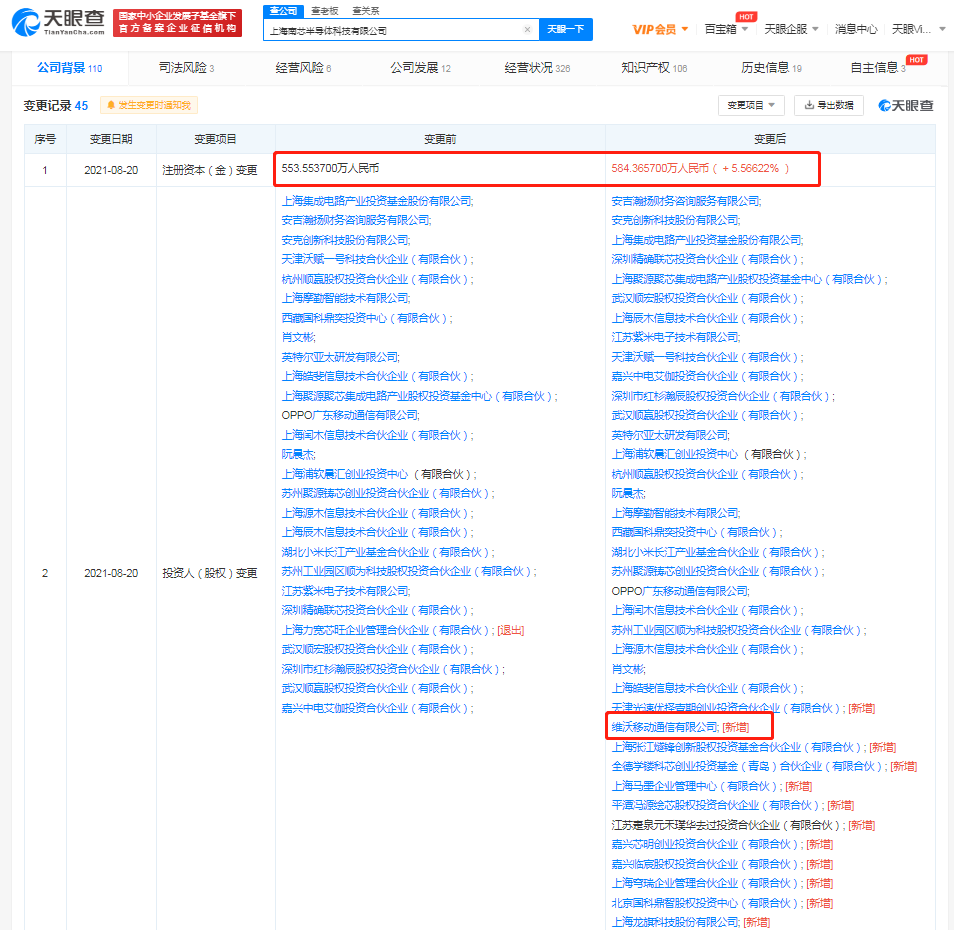Open 北京国科鼎智股权投资中心 link
The height and width of the screenshot is (930, 954).
(x=706, y=903)
